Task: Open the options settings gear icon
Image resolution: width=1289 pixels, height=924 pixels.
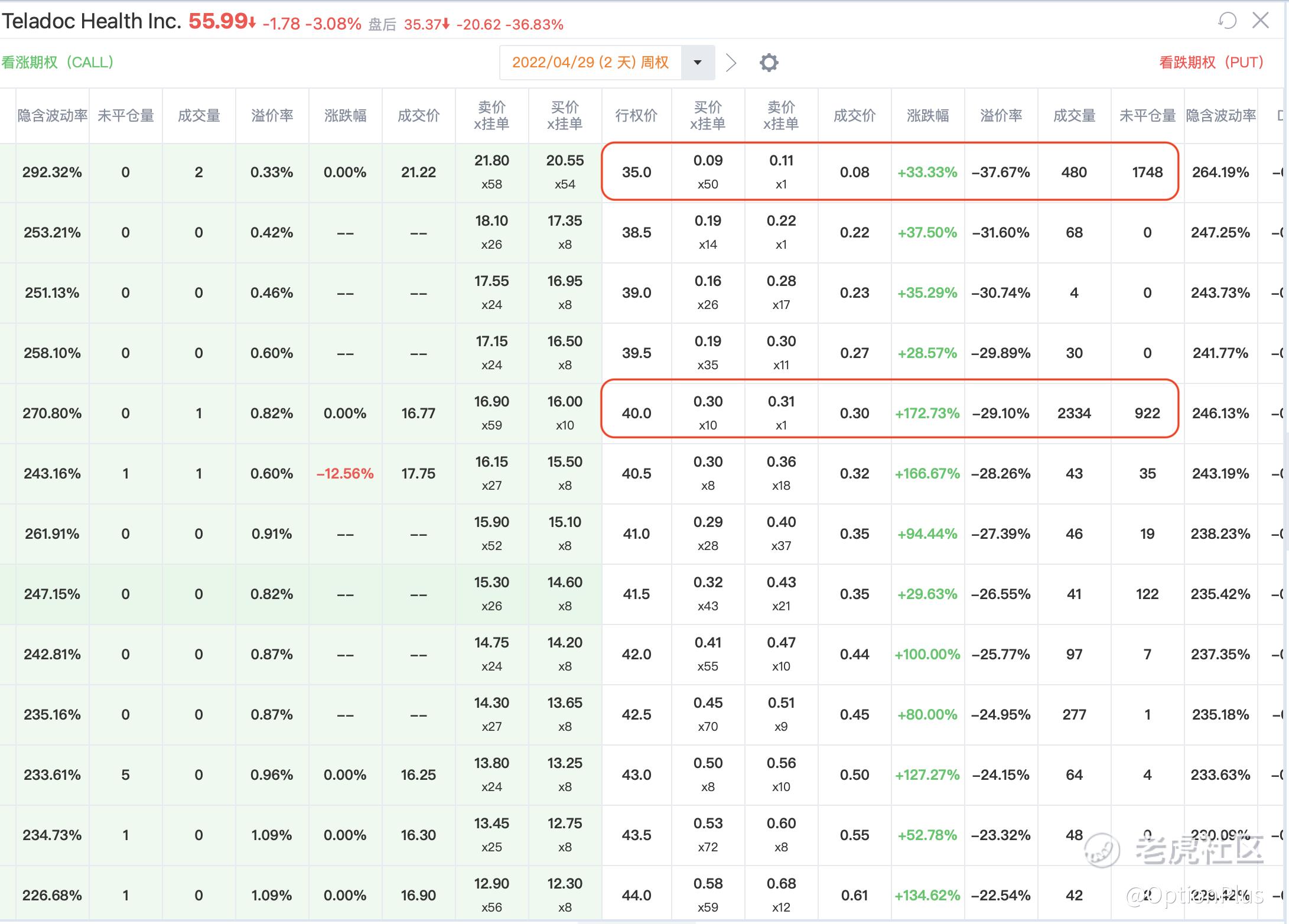Action: (769, 63)
